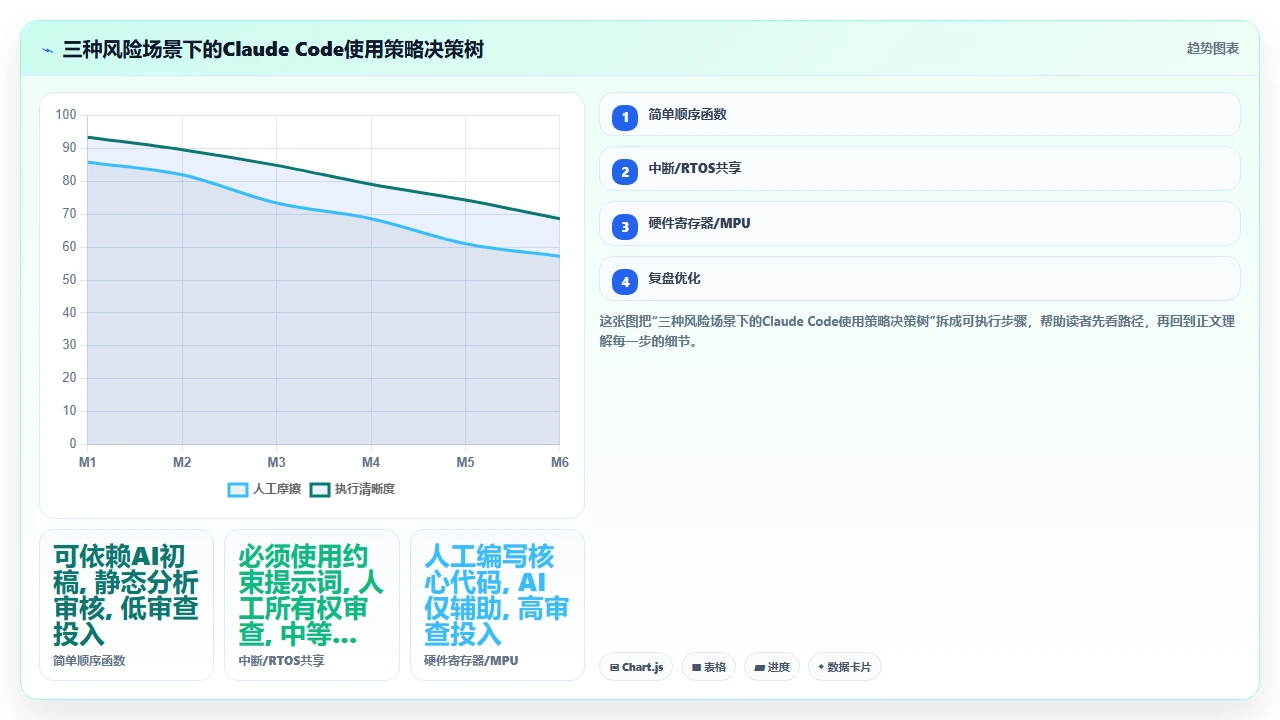
Task: Select the 复盘优化 step row
Action: click(x=919, y=279)
